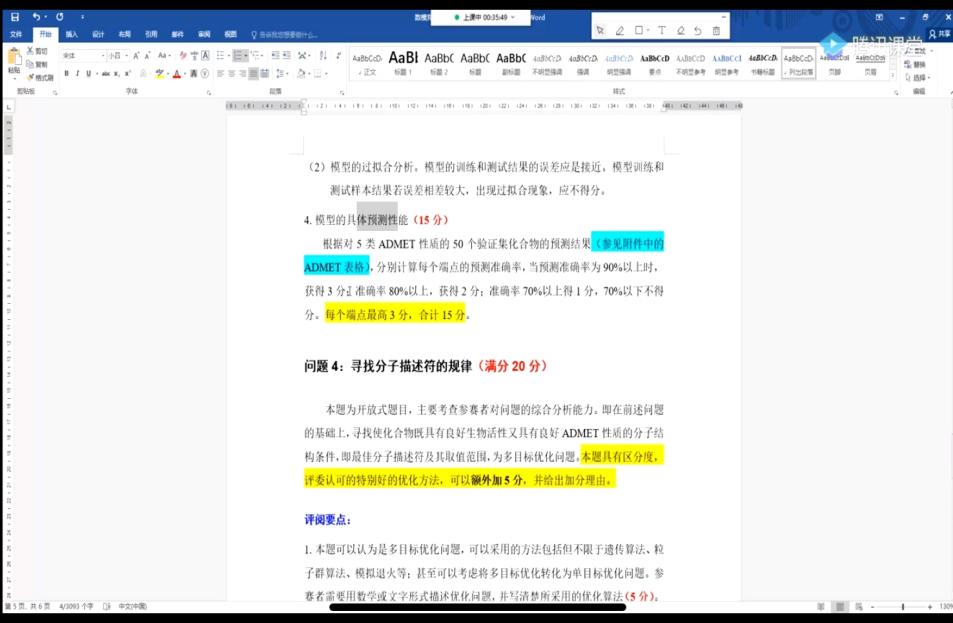The width and height of the screenshot is (953, 623).
Task: Click the Cut scissors icon
Action: (x=31, y=51)
